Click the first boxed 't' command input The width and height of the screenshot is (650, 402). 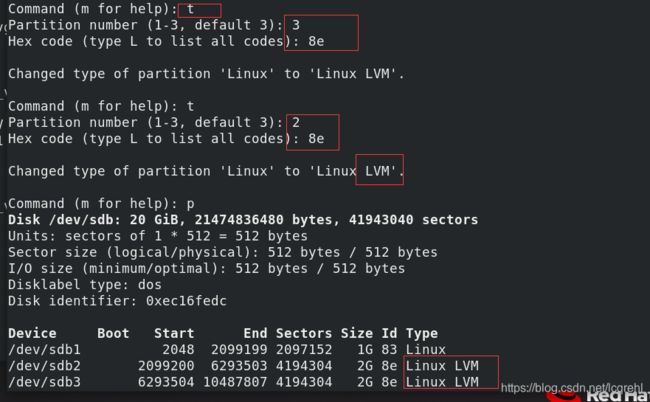(199, 10)
